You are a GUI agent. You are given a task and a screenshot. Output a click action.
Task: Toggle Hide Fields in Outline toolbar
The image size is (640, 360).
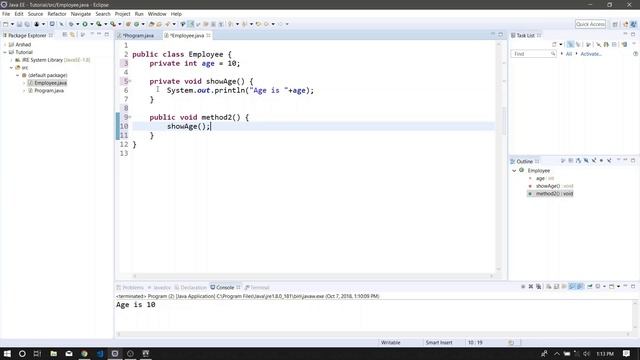point(586,161)
